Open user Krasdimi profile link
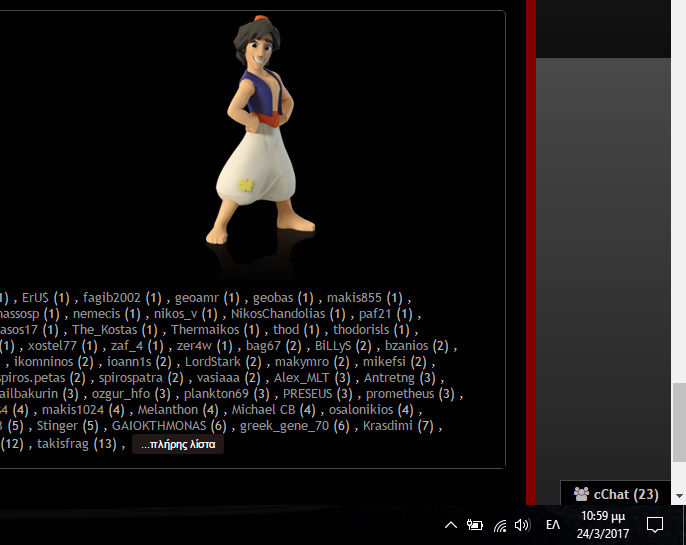This screenshot has width=686, height=545. [x=388, y=426]
